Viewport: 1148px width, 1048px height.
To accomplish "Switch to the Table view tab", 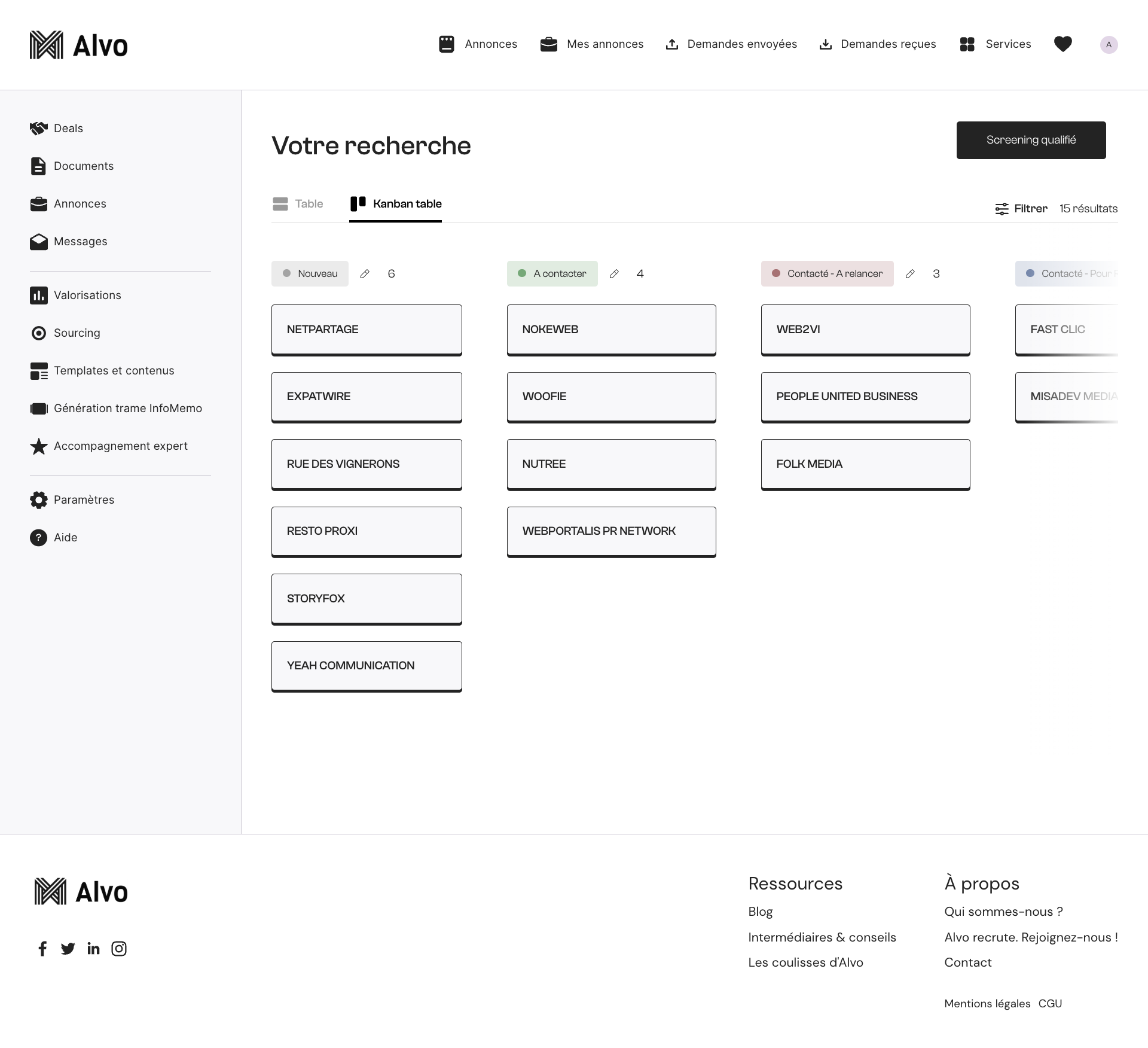I will 298,204.
